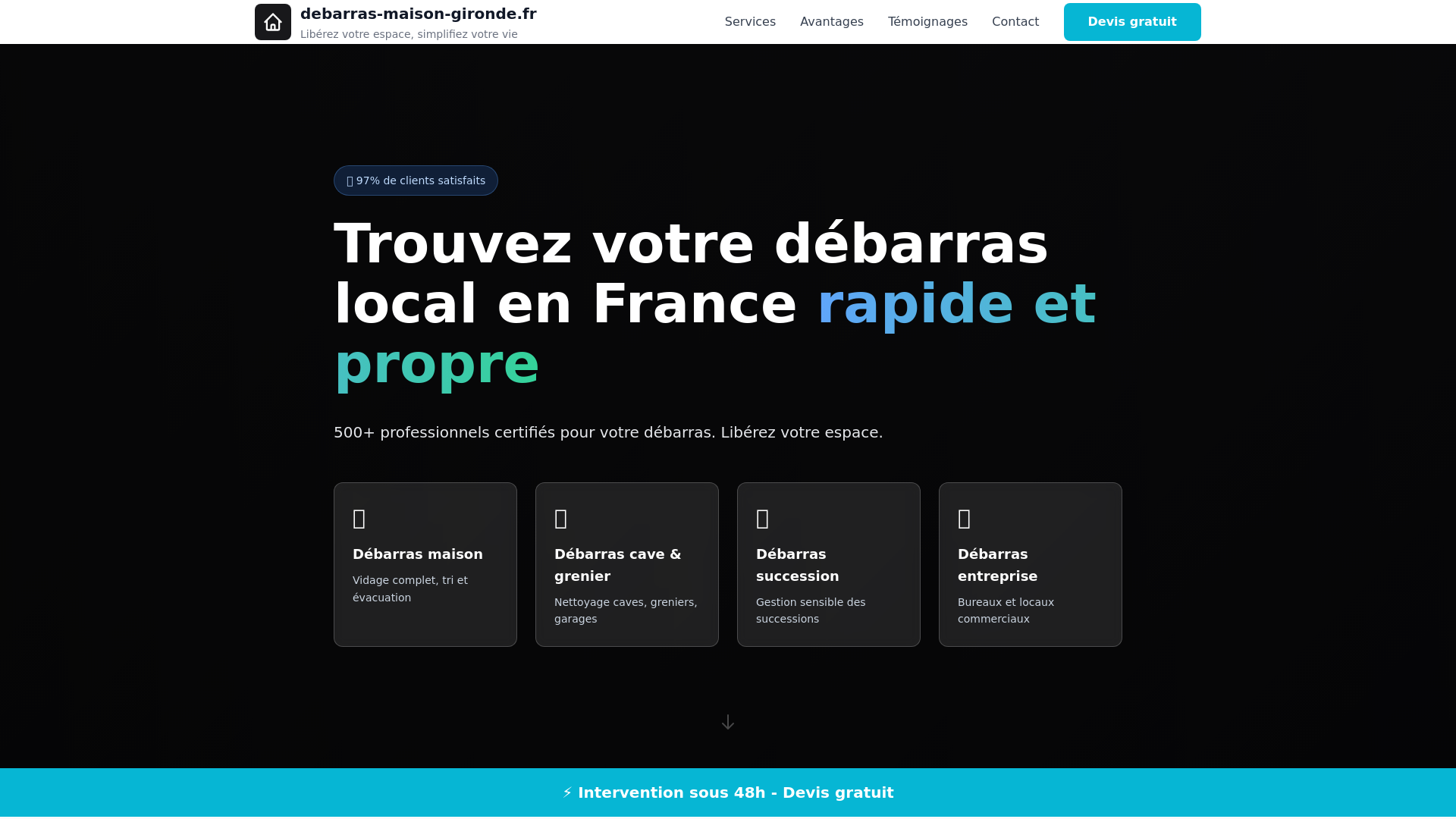Select the Débarras maison service card
The image size is (1456, 819).
coord(425,564)
